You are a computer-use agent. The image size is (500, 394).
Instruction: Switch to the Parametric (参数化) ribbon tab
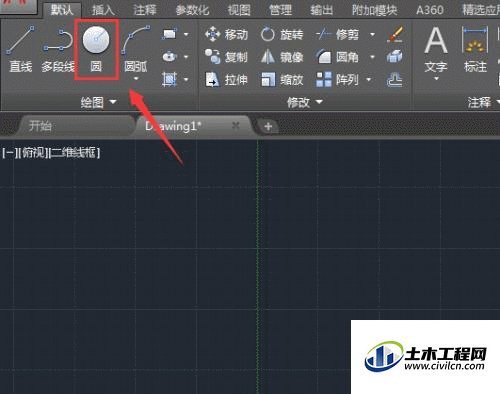192,10
